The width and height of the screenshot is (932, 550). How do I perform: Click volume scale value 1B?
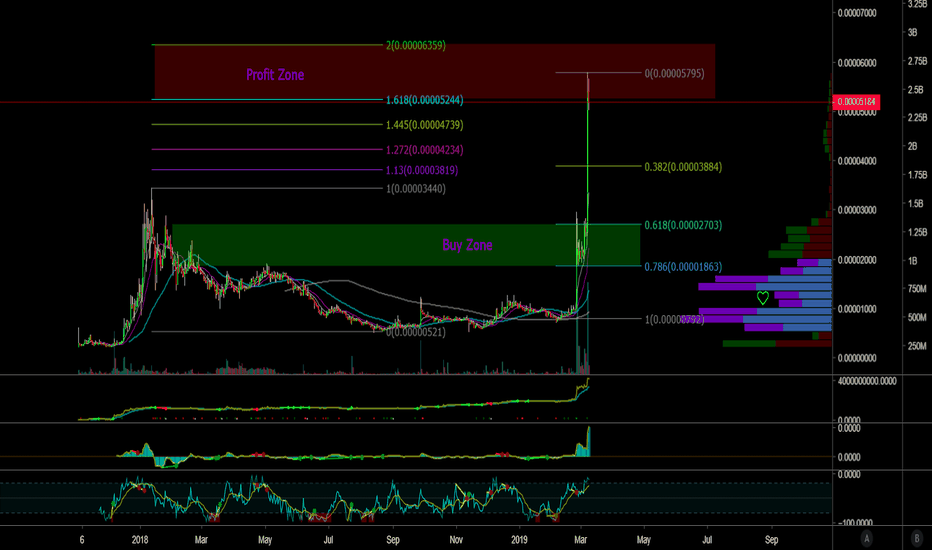[x=913, y=260]
